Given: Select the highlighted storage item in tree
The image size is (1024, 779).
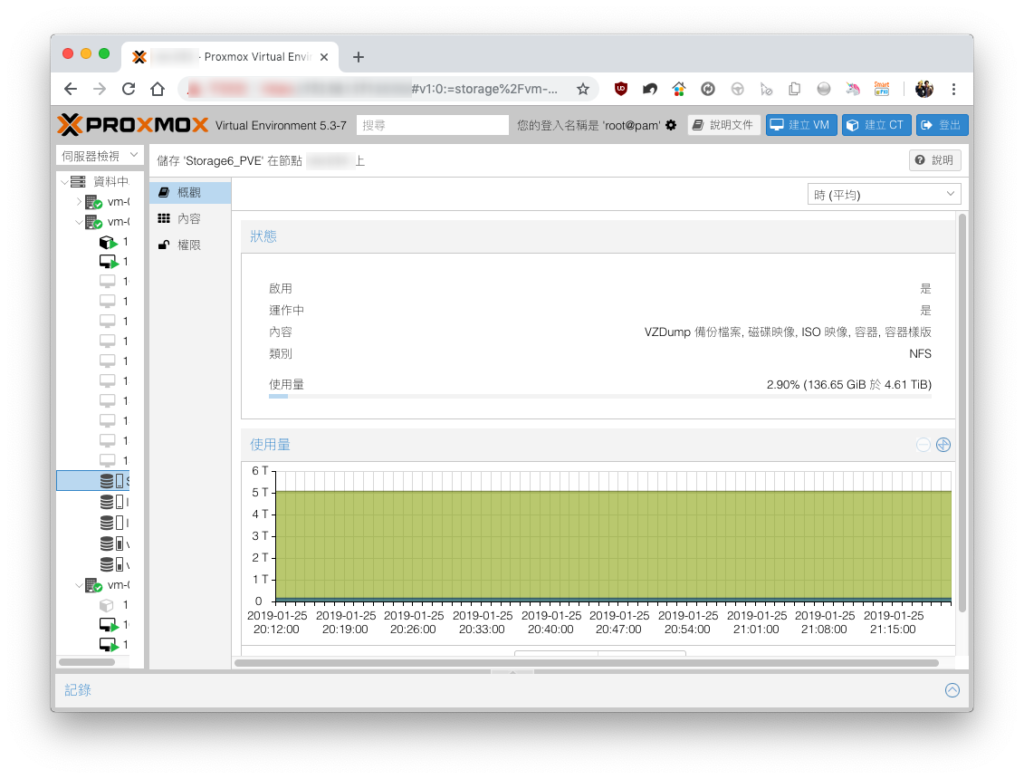Looking at the screenshot, I should click(93, 481).
